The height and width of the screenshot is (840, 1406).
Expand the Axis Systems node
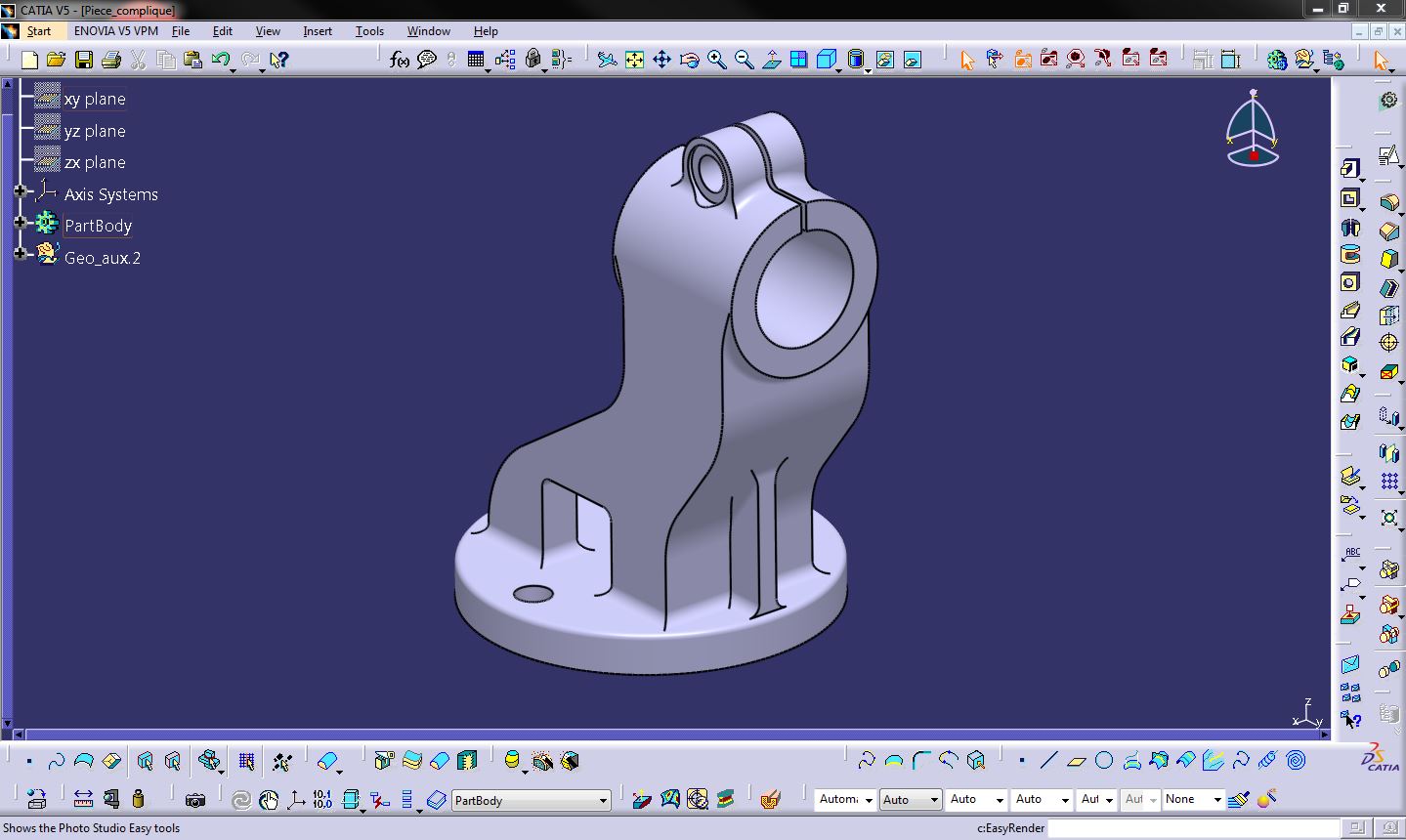click(x=20, y=191)
